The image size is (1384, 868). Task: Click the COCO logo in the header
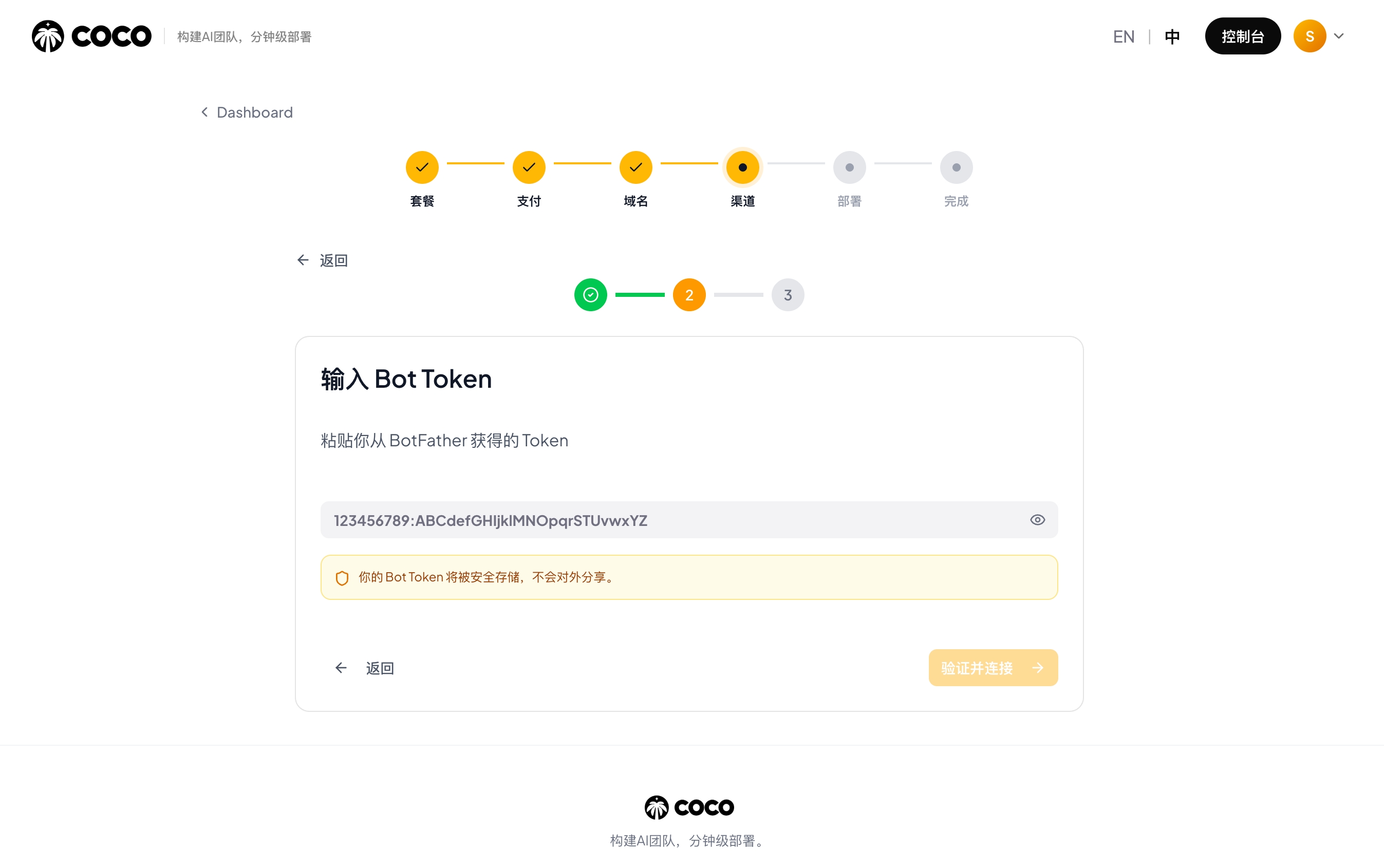tap(90, 35)
